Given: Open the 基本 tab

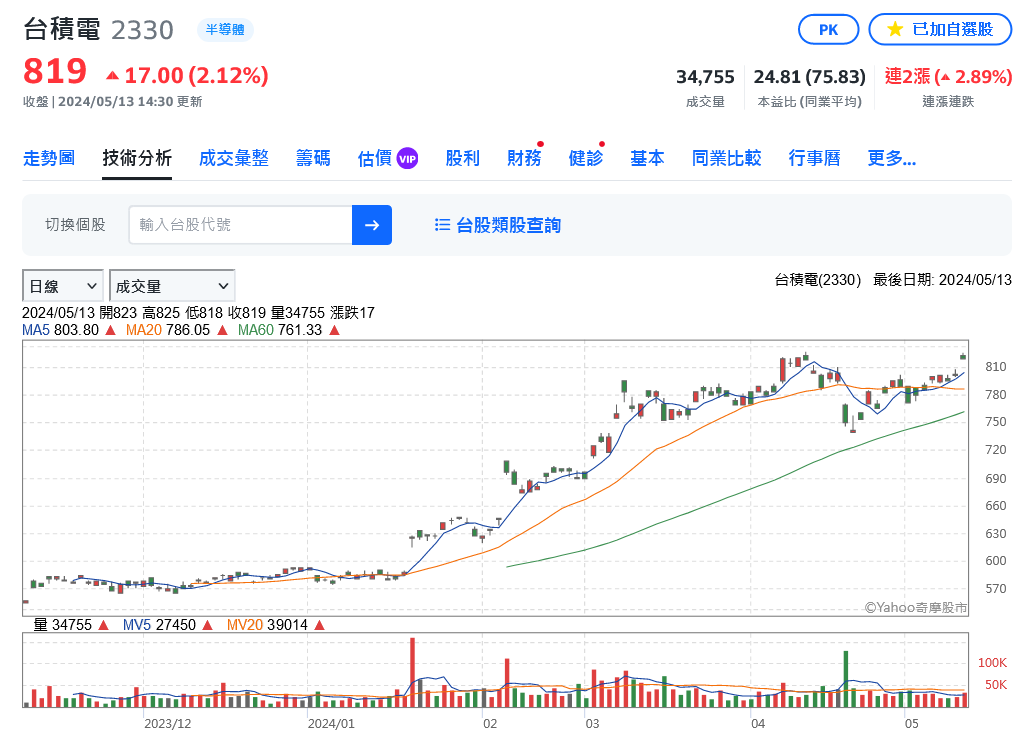Looking at the screenshot, I should click(647, 158).
